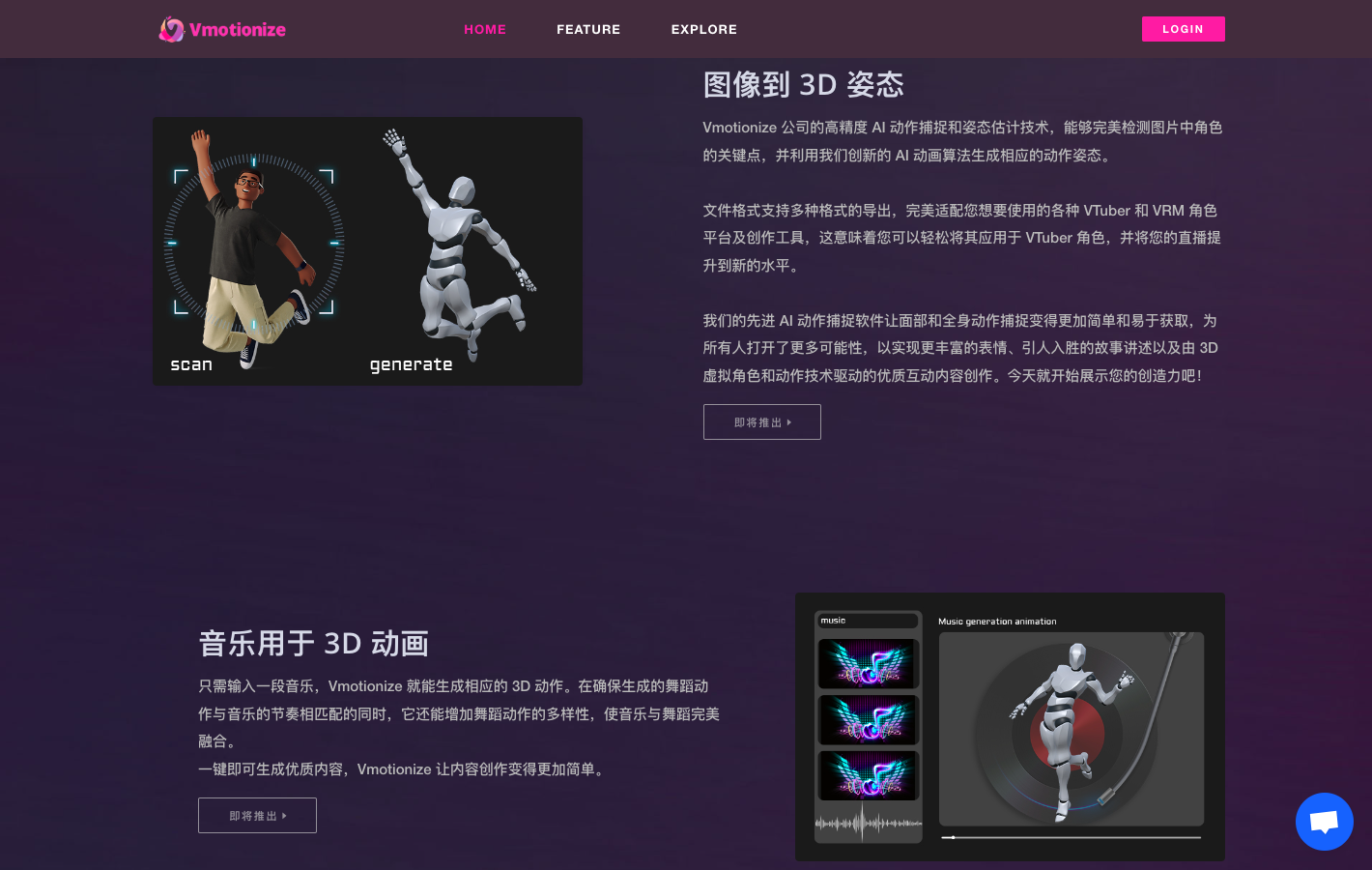
Task: Click the arrow on the 图像到 3D 姿态 button
Action: tap(789, 422)
